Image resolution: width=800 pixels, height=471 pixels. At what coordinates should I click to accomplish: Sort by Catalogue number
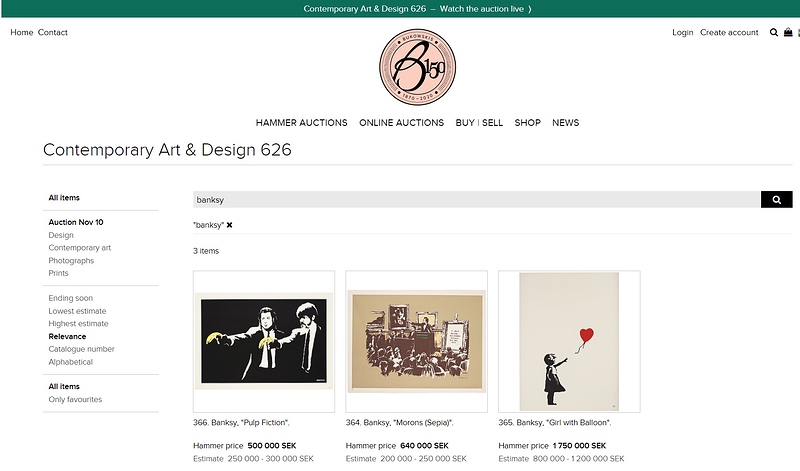[81, 349]
